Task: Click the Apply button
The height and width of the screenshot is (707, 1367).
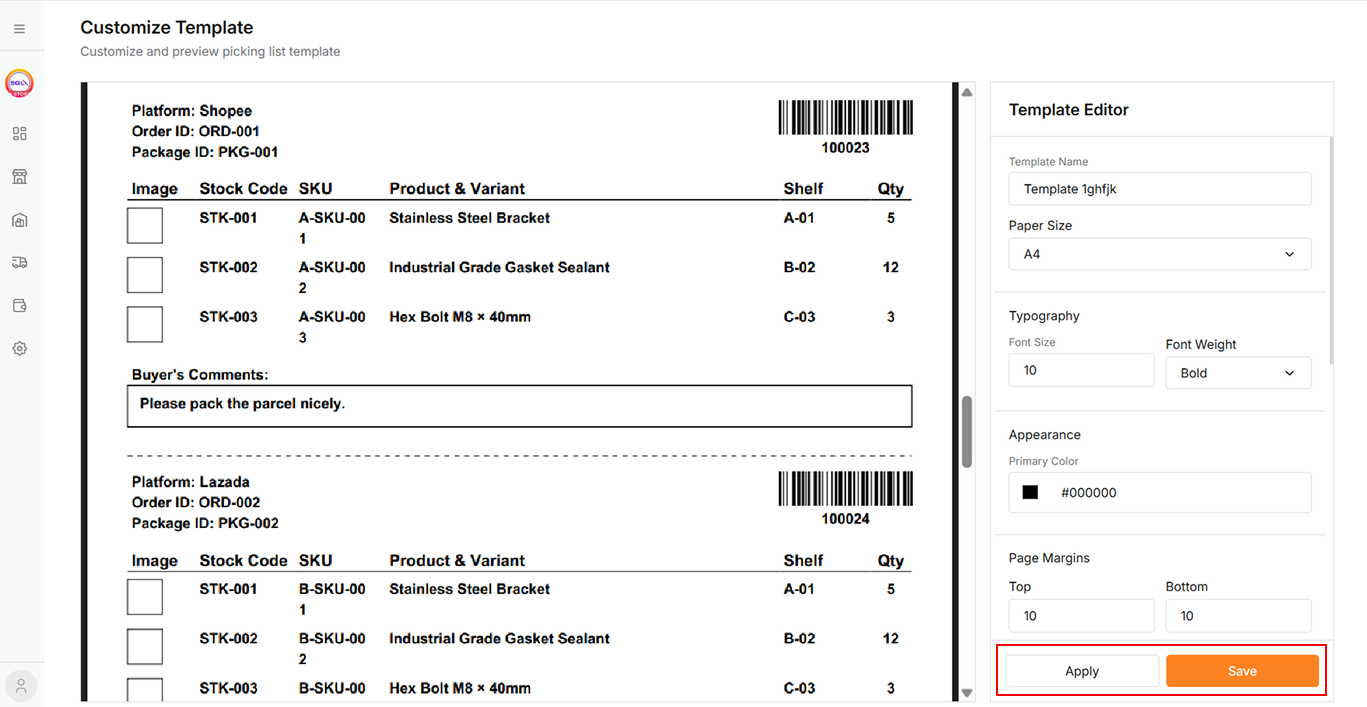Action: click(x=1082, y=671)
